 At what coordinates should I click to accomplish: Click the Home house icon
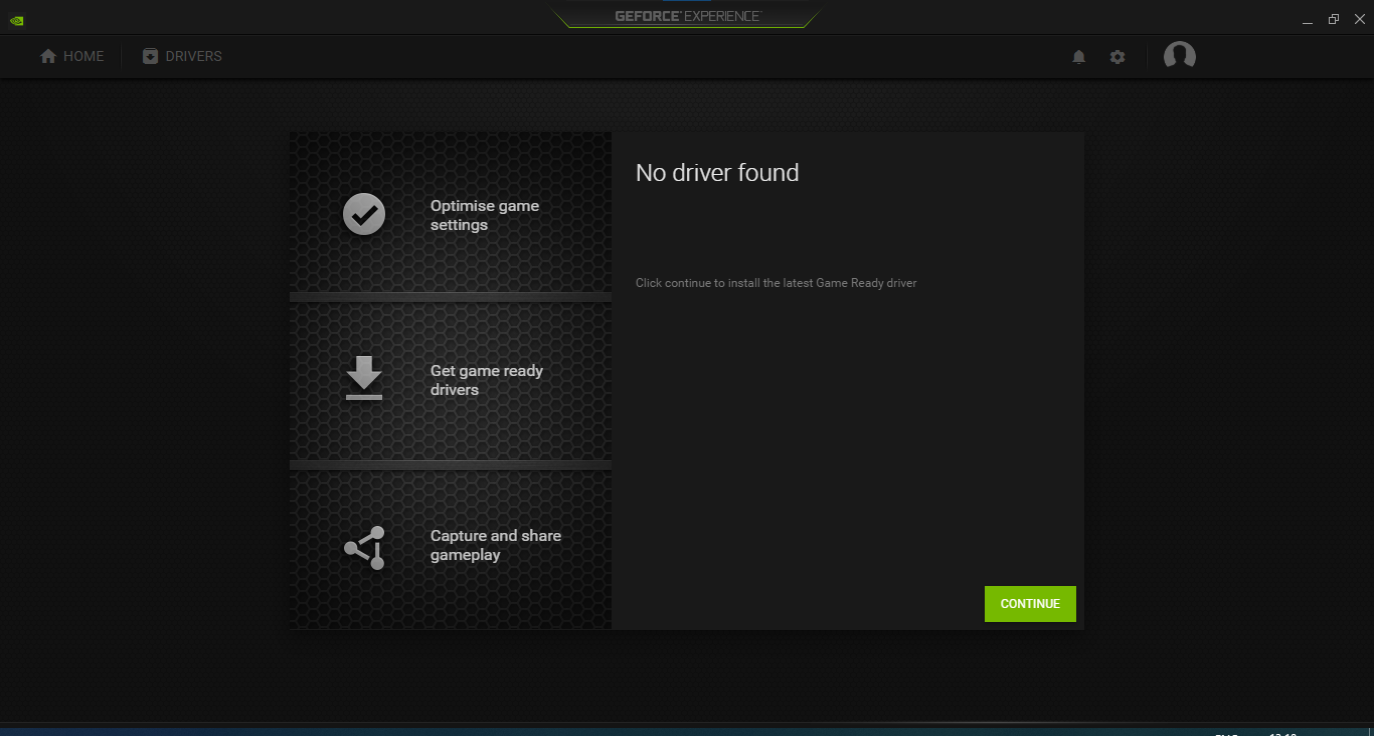[x=48, y=57]
